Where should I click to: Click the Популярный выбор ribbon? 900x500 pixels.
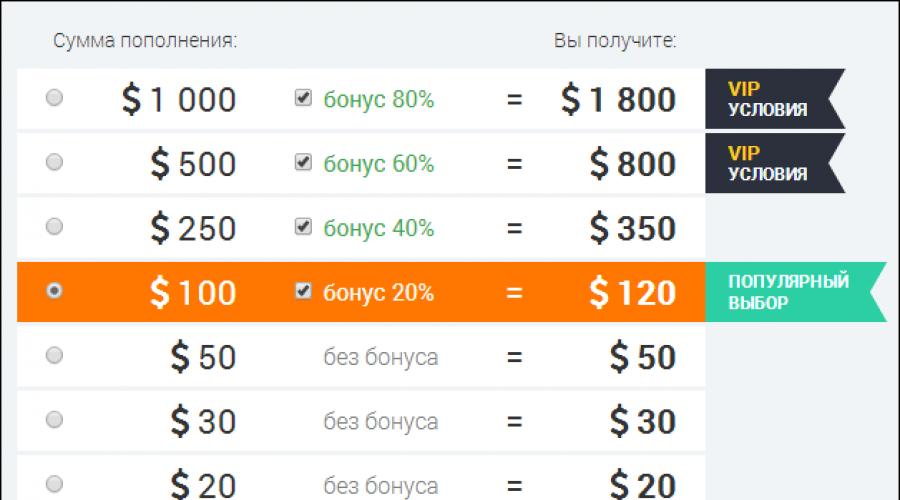(790, 292)
